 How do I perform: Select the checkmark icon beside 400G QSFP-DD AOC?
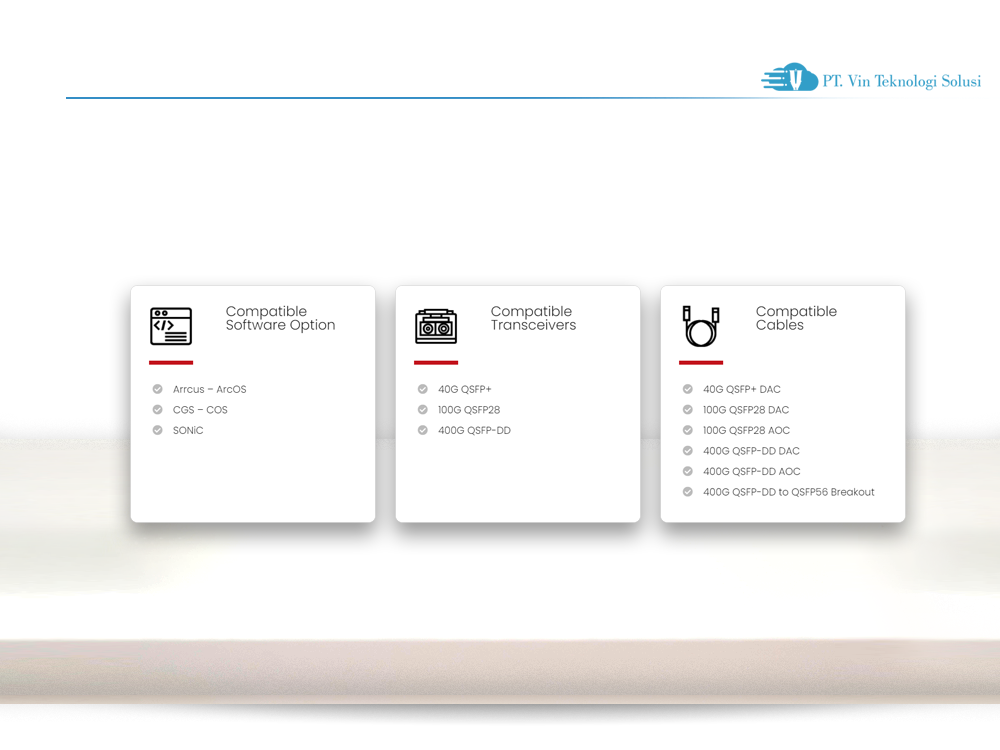[687, 471]
